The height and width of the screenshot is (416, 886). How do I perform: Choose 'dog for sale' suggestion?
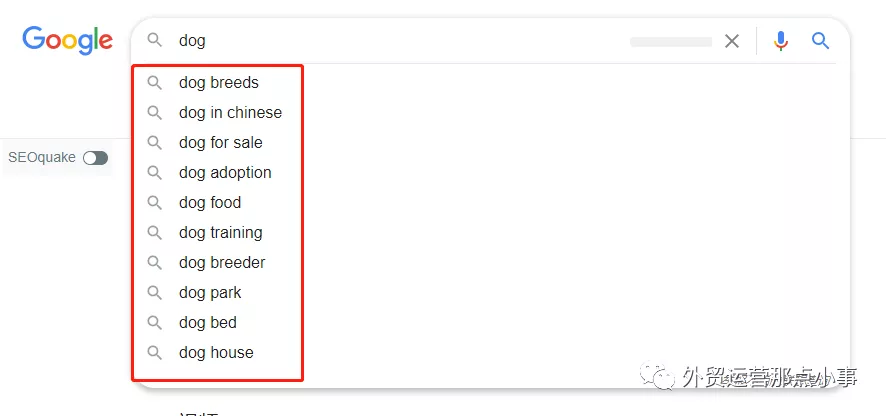[x=221, y=143]
